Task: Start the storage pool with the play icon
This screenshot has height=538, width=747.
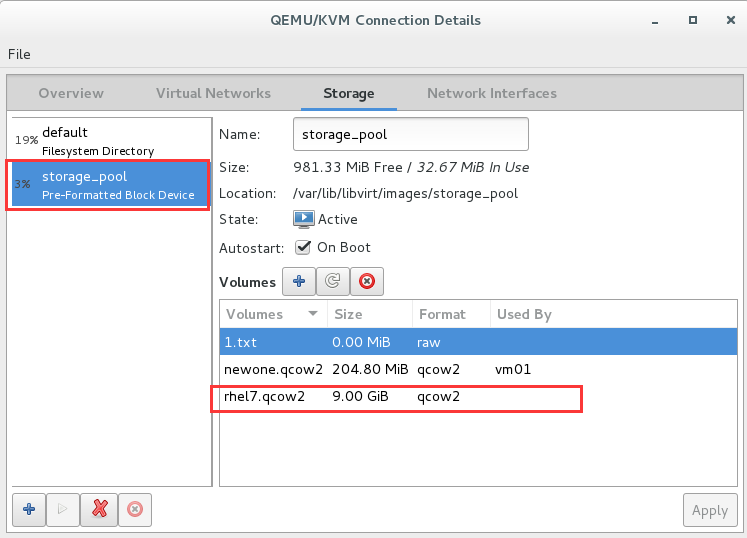Action: click(x=62, y=509)
